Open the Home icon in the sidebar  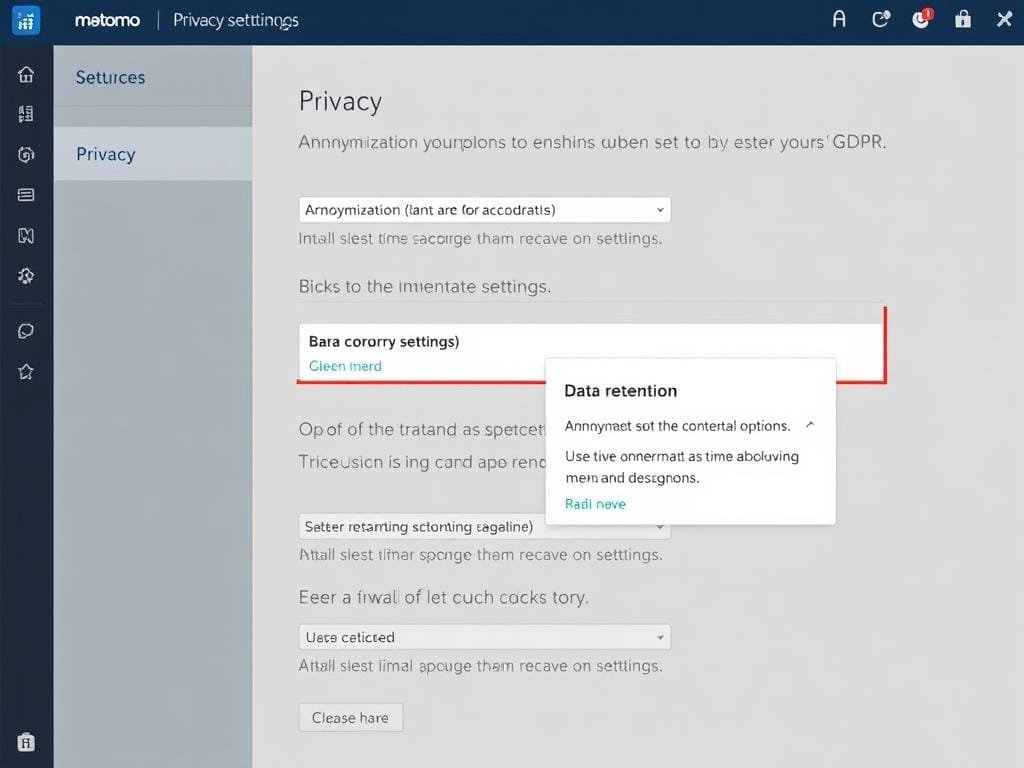click(x=26, y=75)
